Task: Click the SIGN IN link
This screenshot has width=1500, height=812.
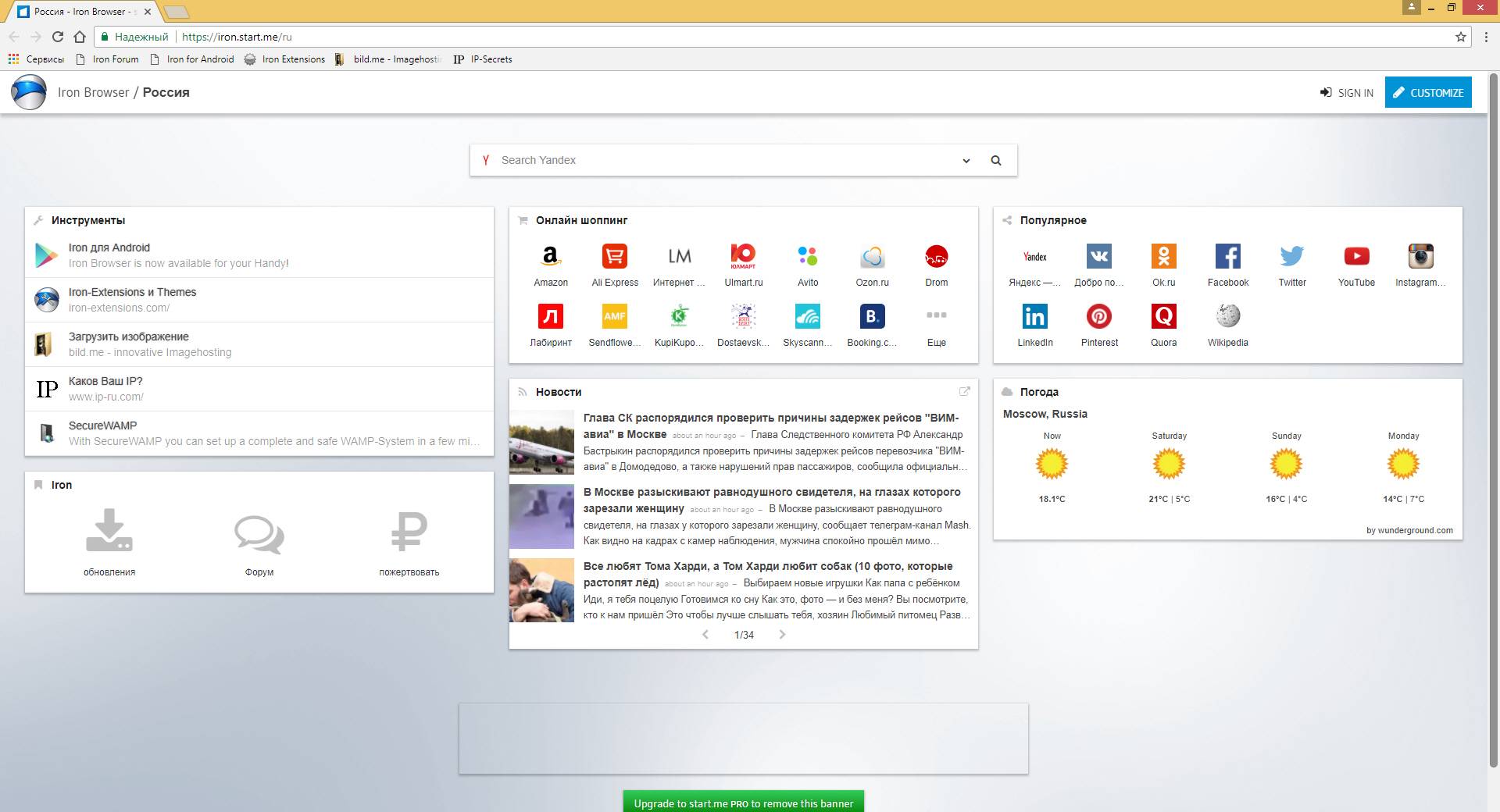Action: tap(1346, 93)
